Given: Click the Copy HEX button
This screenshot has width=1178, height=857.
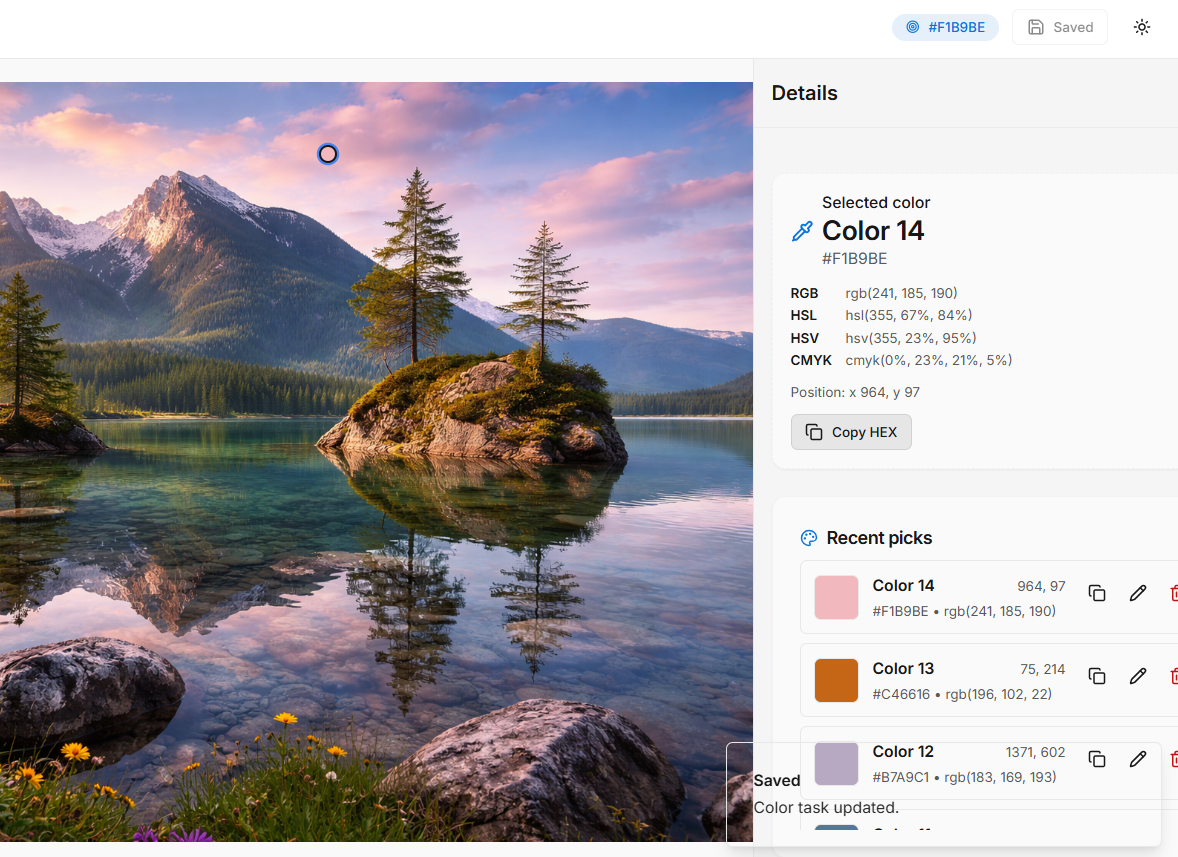Looking at the screenshot, I should coord(851,432).
